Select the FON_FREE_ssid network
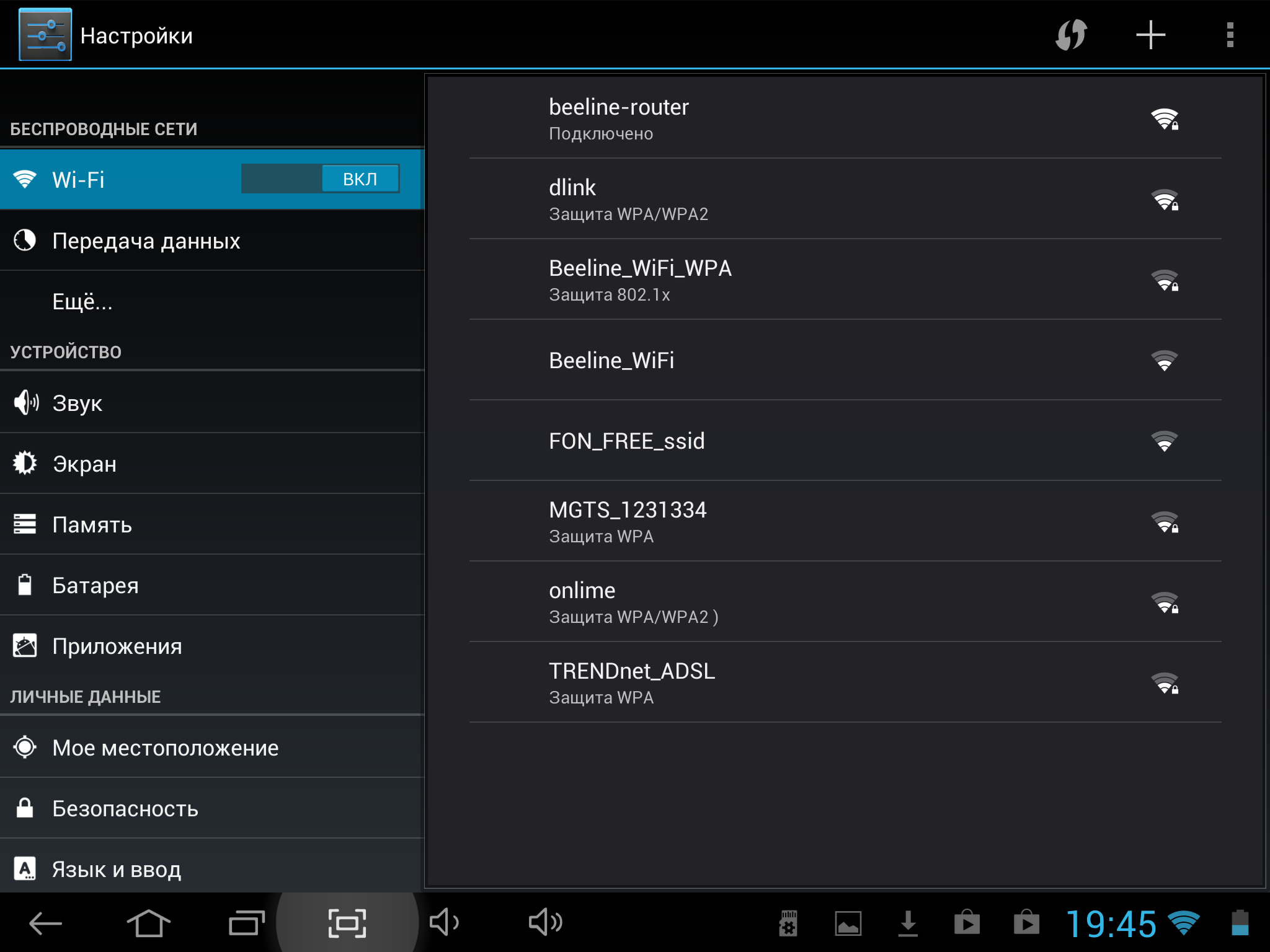Screen dimensions: 1270x952 tap(845, 441)
